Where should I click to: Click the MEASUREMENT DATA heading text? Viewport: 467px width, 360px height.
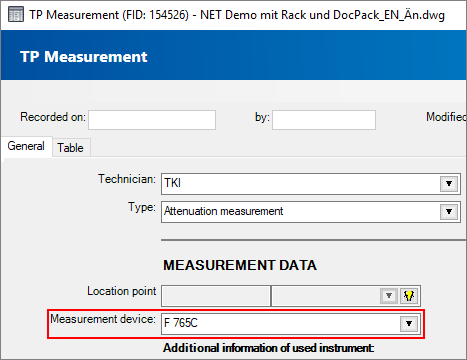coord(240,265)
